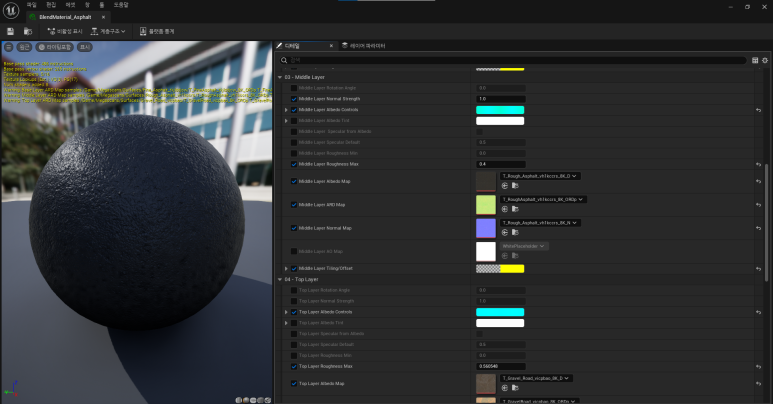The width and height of the screenshot is (773, 404).
Task: Open the hierarchy dropdown in the toolbar
Action: [108, 32]
